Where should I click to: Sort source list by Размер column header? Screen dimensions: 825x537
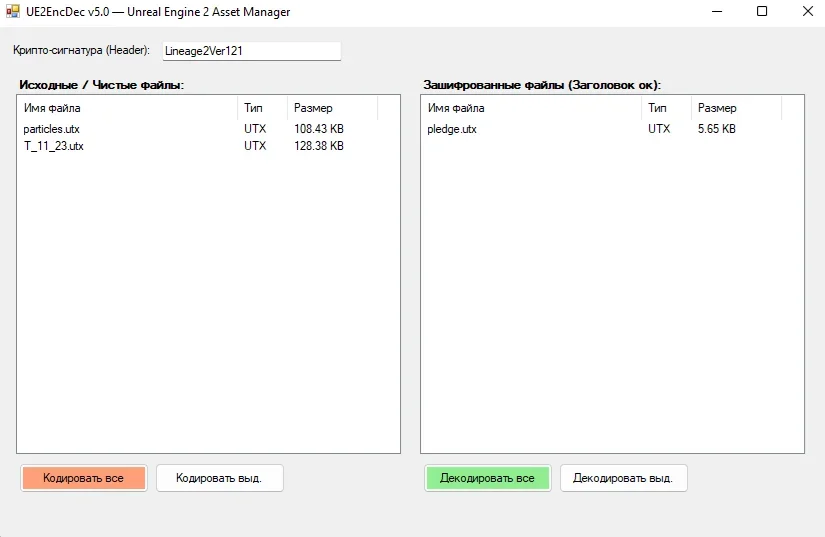pos(332,108)
